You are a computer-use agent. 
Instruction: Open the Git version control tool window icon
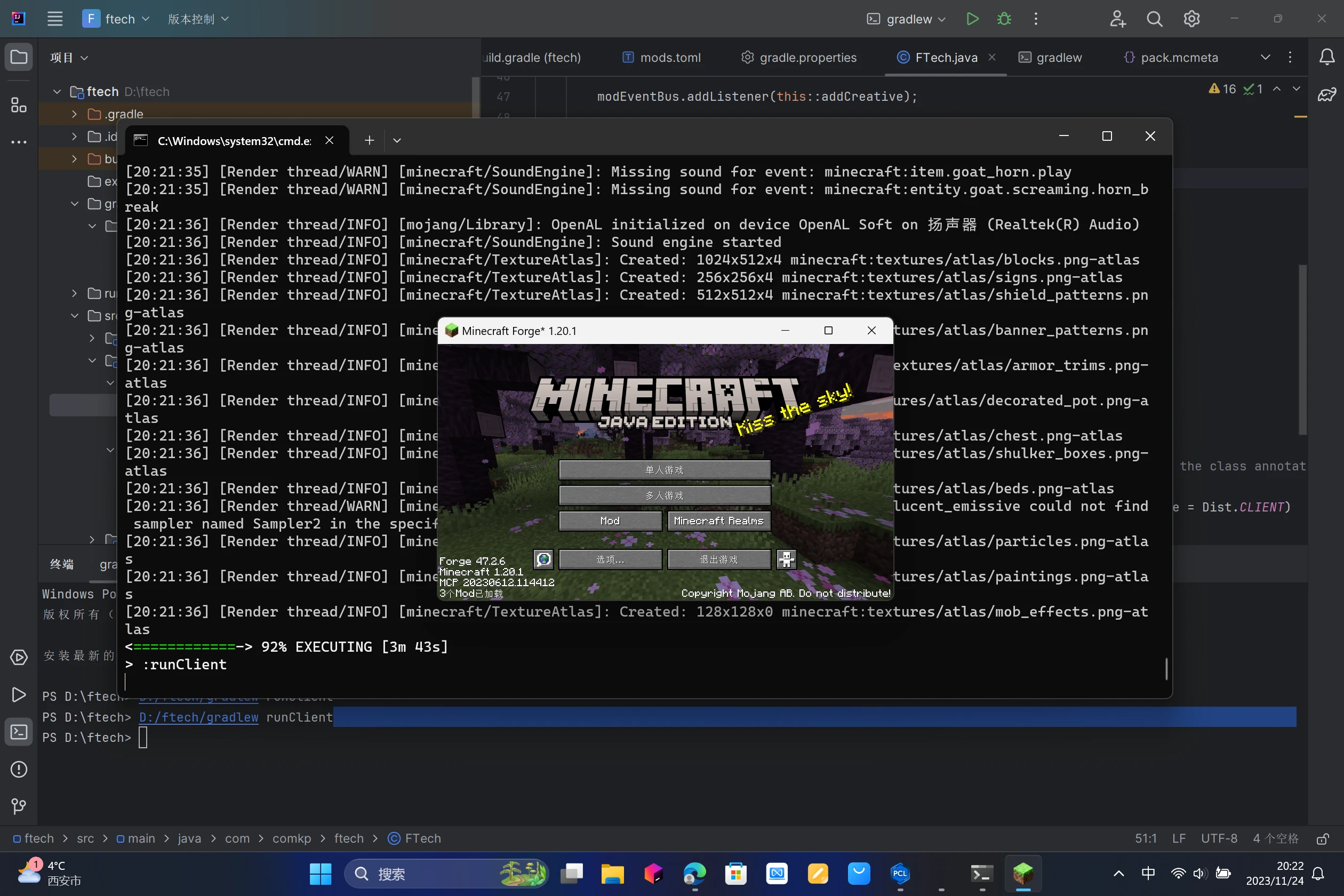(x=18, y=806)
